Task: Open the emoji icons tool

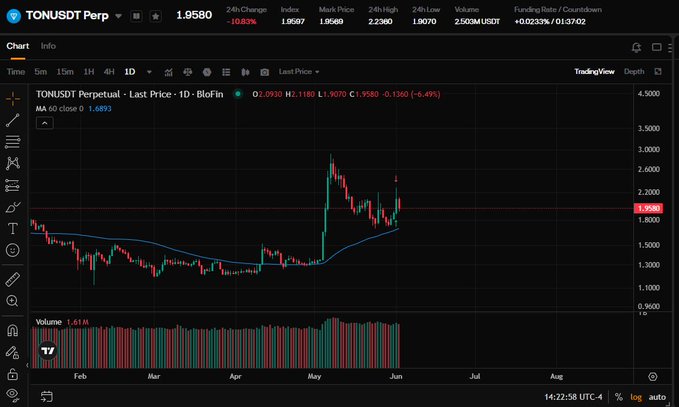Action: (13, 250)
